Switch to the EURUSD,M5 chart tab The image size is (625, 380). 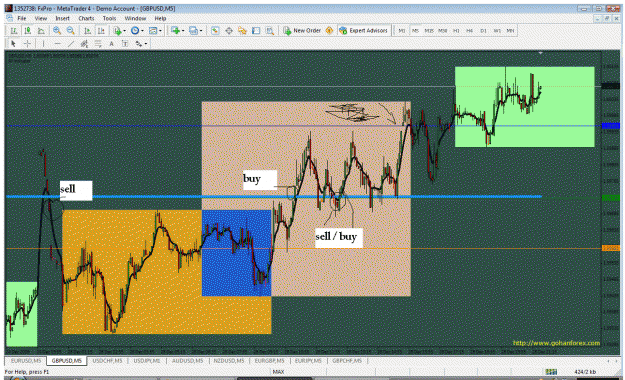tap(26, 361)
